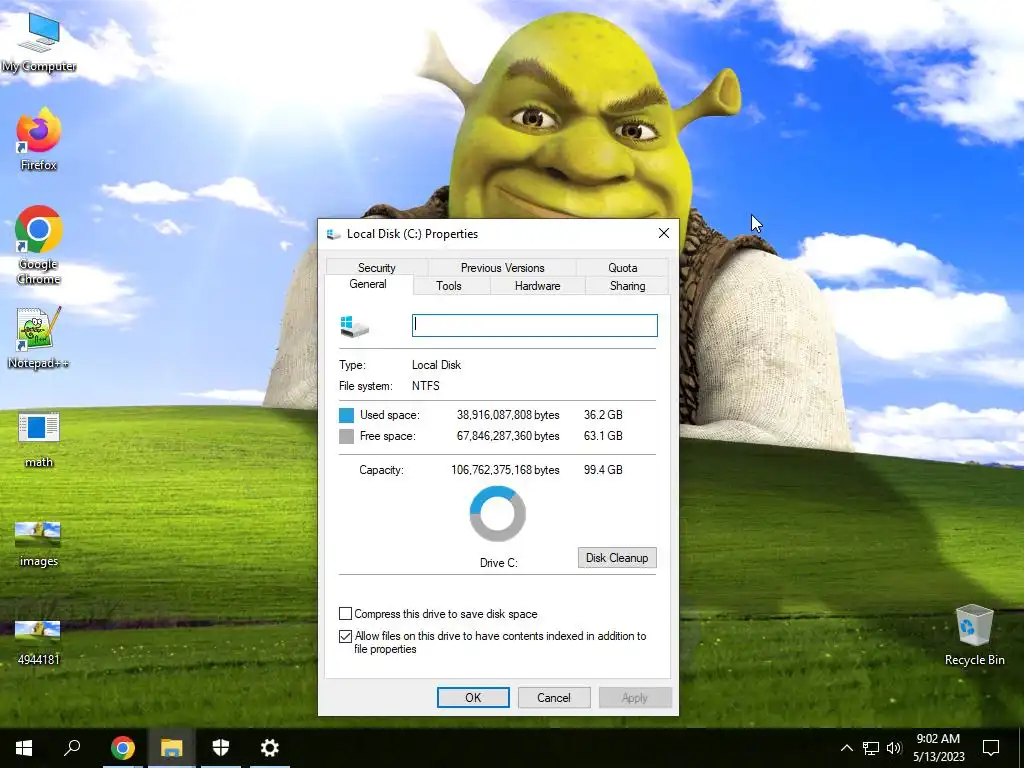Image resolution: width=1024 pixels, height=768 pixels.
Task: Open network status tray icon
Action: [x=871, y=748]
